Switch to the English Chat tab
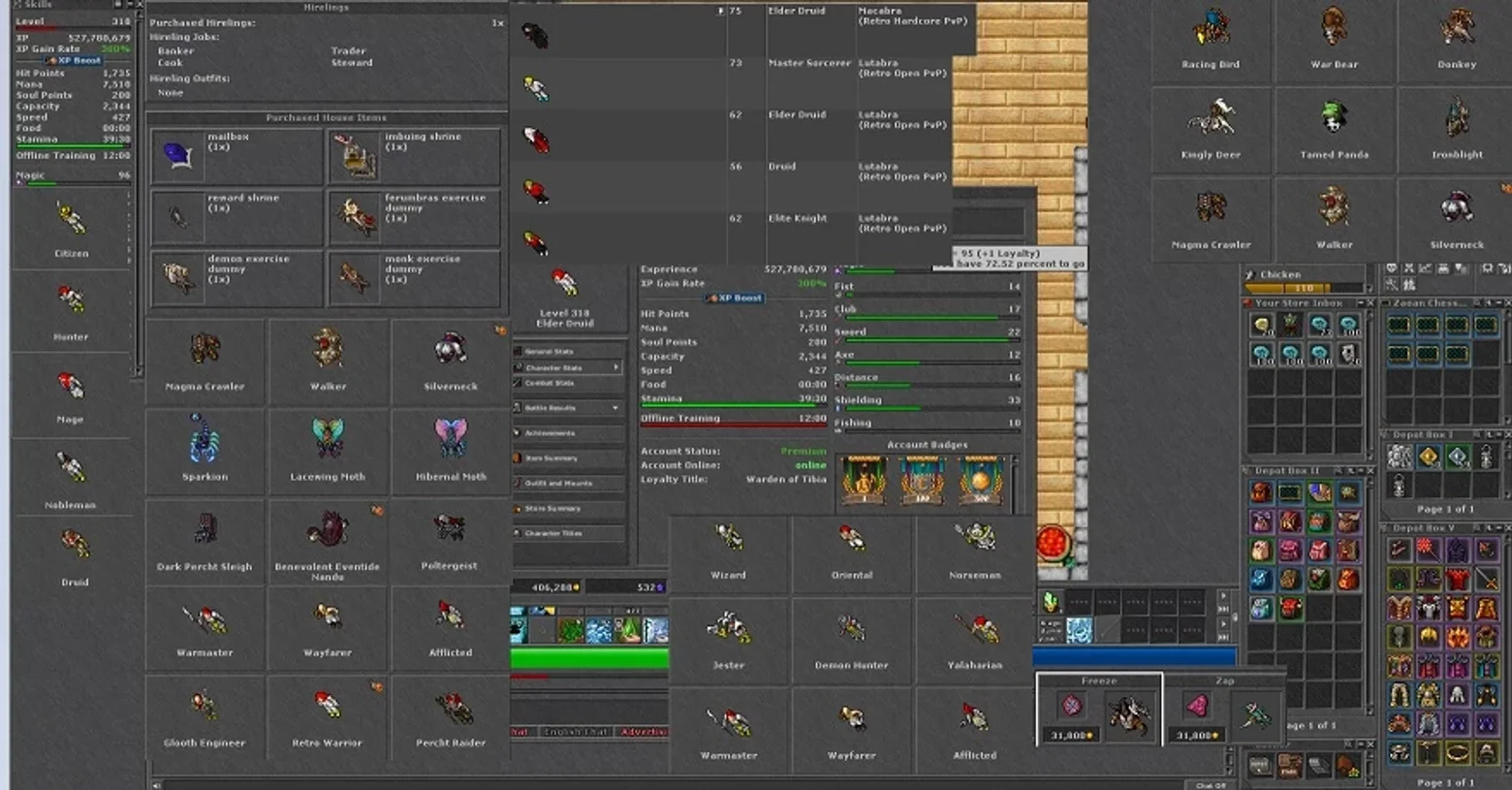This screenshot has width=1512, height=790. coord(575,732)
